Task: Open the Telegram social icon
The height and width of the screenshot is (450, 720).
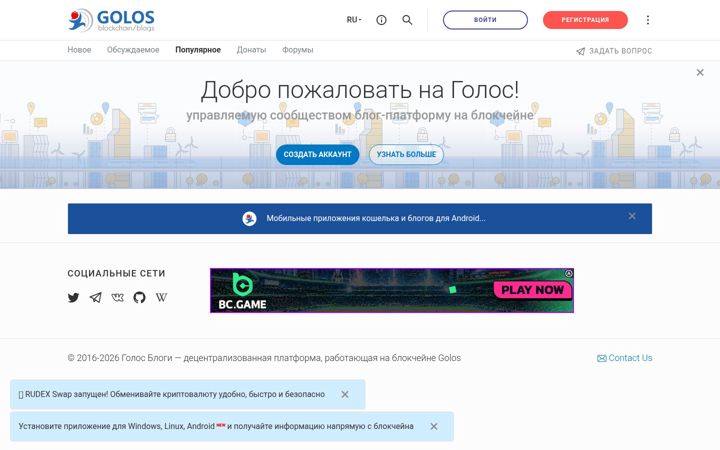Action: 96,298
